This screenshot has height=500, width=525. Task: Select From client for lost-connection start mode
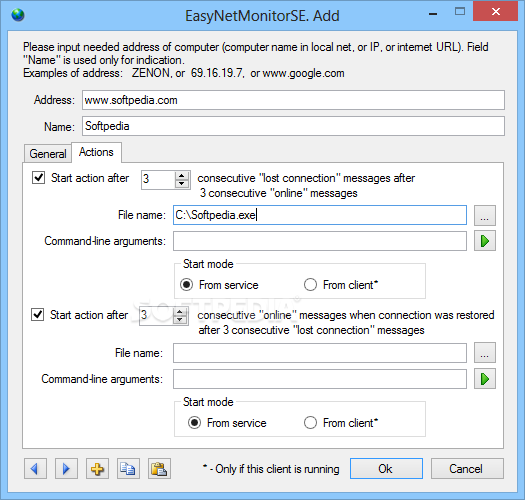(310, 285)
